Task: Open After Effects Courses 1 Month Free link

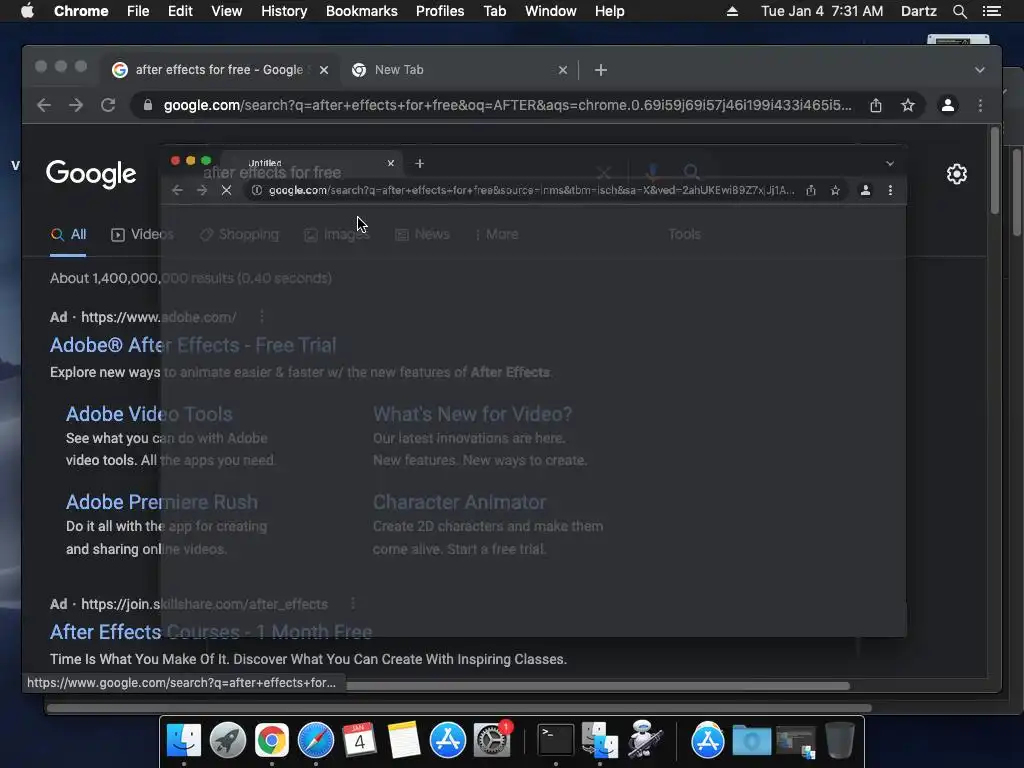Action: click(x=211, y=632)
